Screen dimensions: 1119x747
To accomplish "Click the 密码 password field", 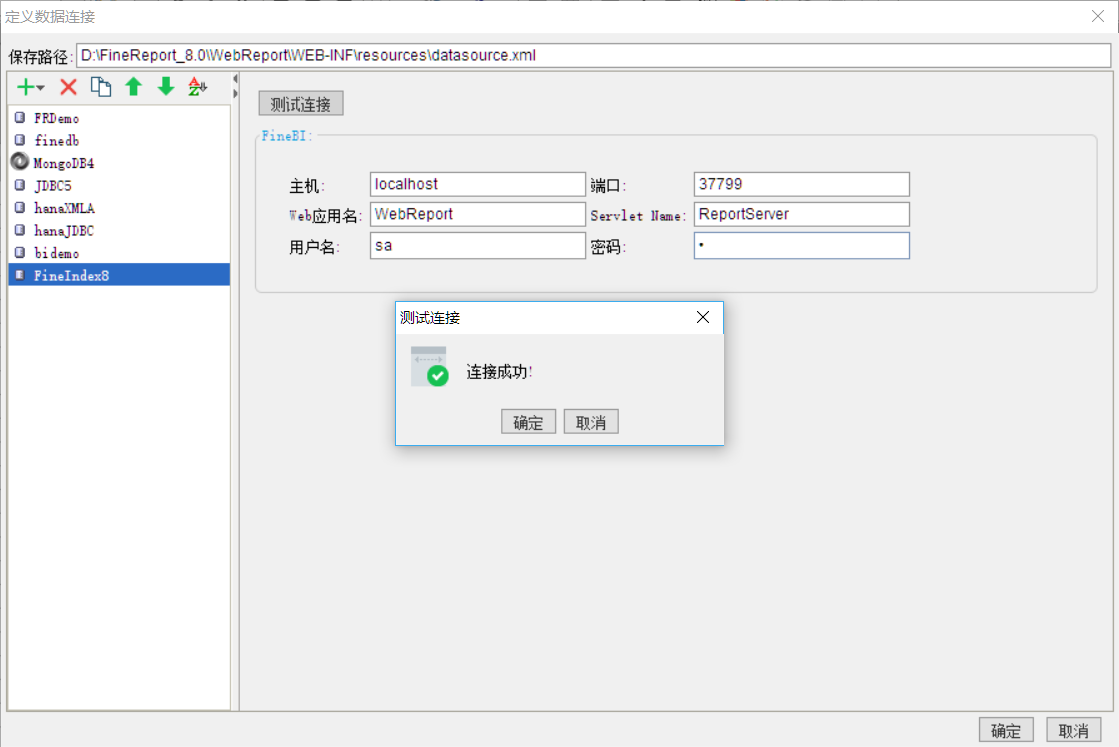I will click(x=801, y=245).
